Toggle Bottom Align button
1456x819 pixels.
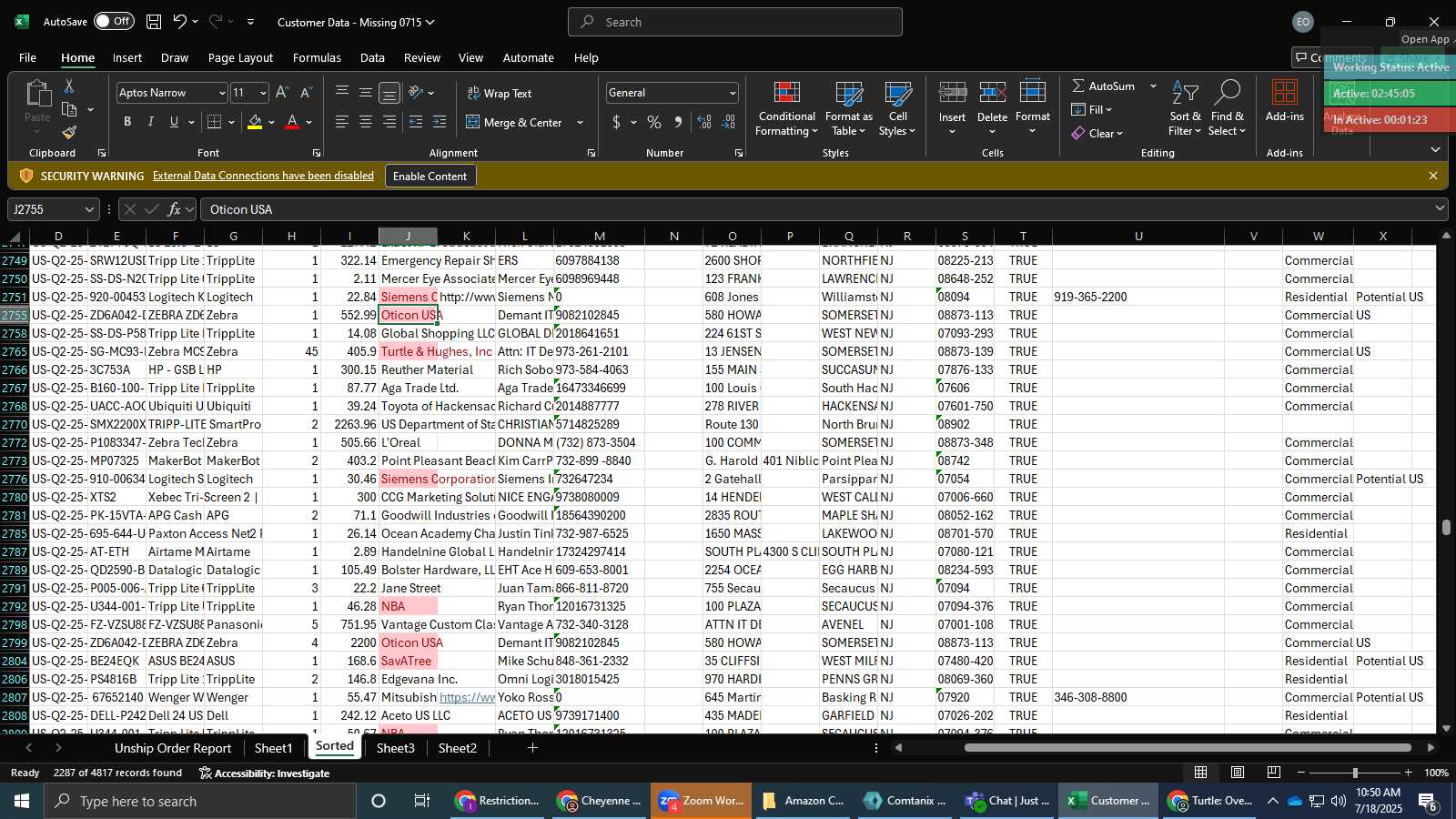click(x=389, y=93)
